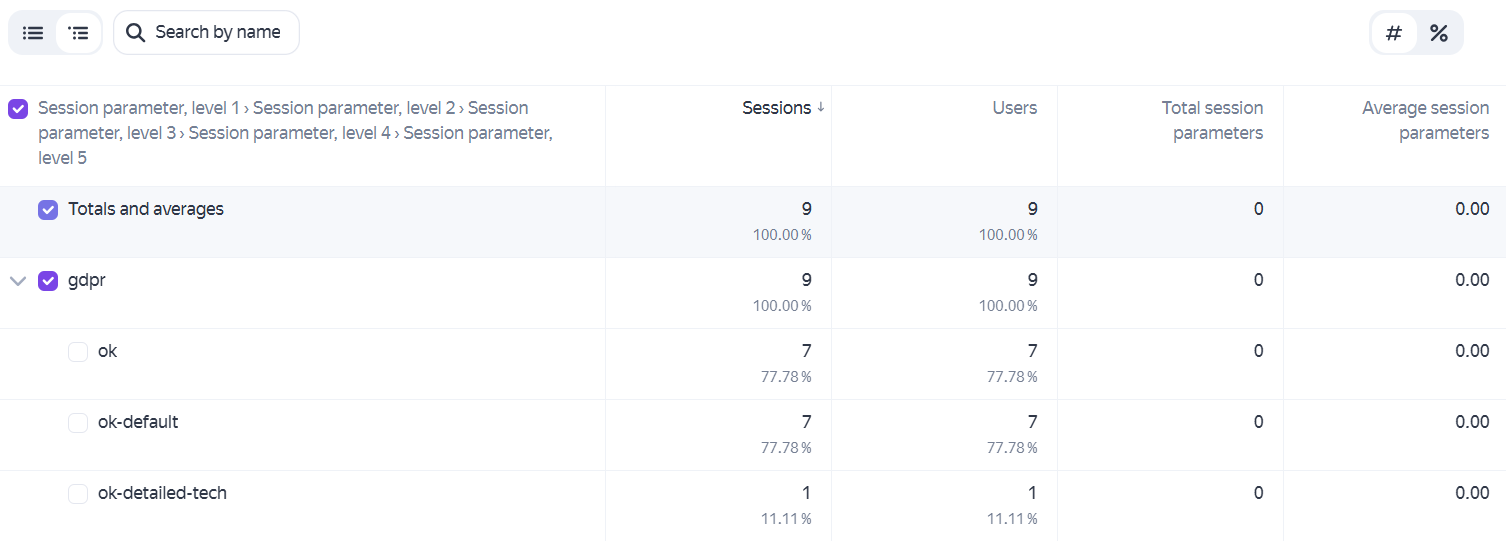
Task: Switch to flat list view icon
Action: coord(33,33)
